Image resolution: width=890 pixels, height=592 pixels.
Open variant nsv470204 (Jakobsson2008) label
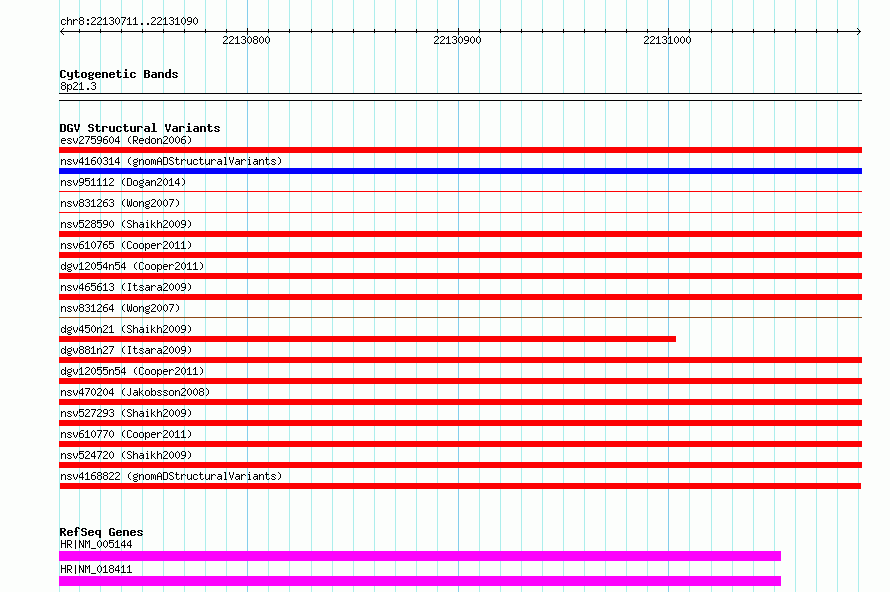tap(135, 392)
